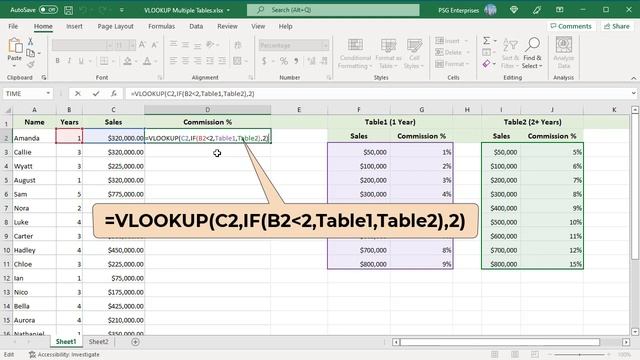This screenshot has width=640, height=360.
Task: Click the Save icon in title bar
Action: coord(69,10)
